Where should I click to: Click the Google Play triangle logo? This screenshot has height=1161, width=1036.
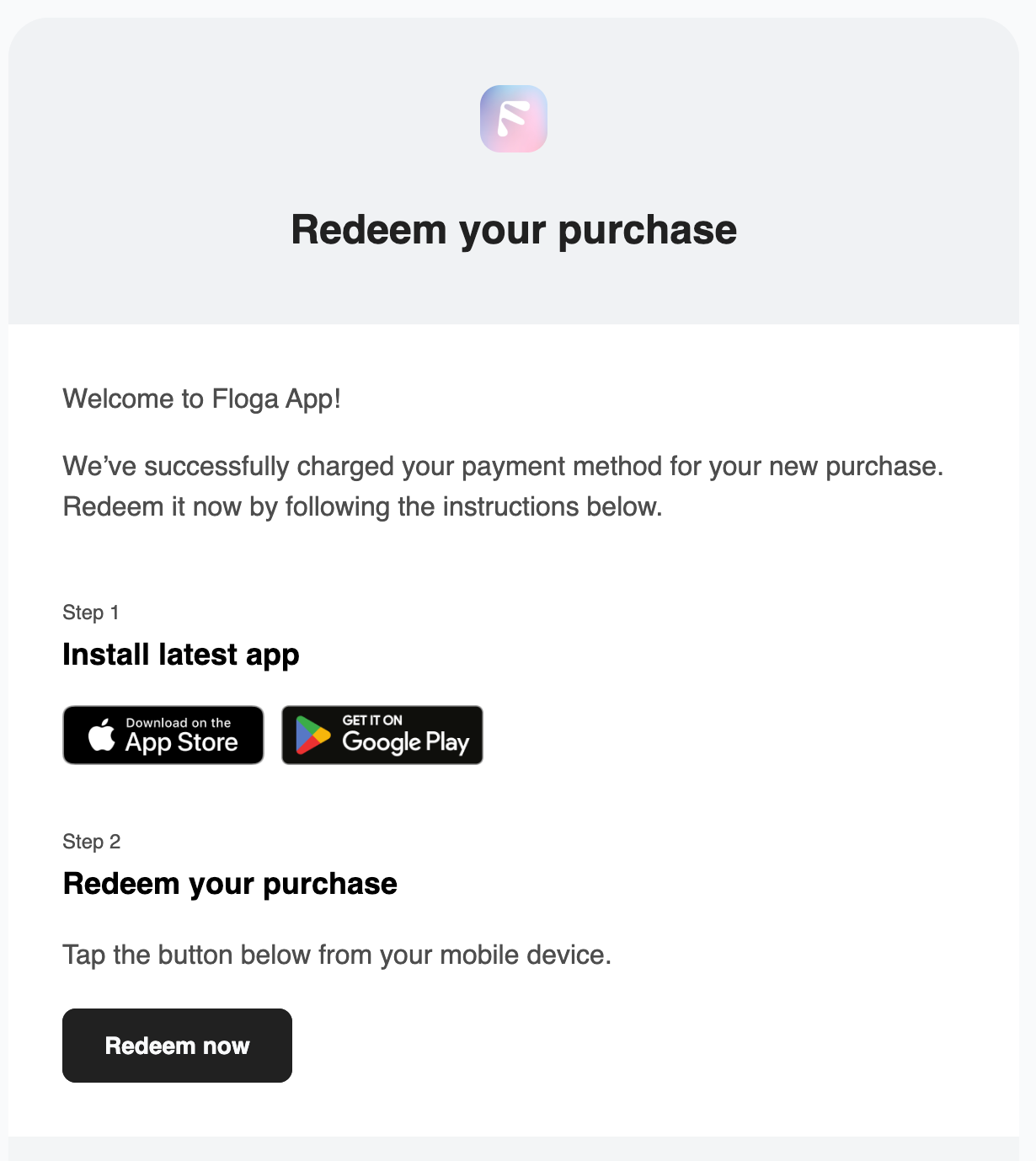312,736
